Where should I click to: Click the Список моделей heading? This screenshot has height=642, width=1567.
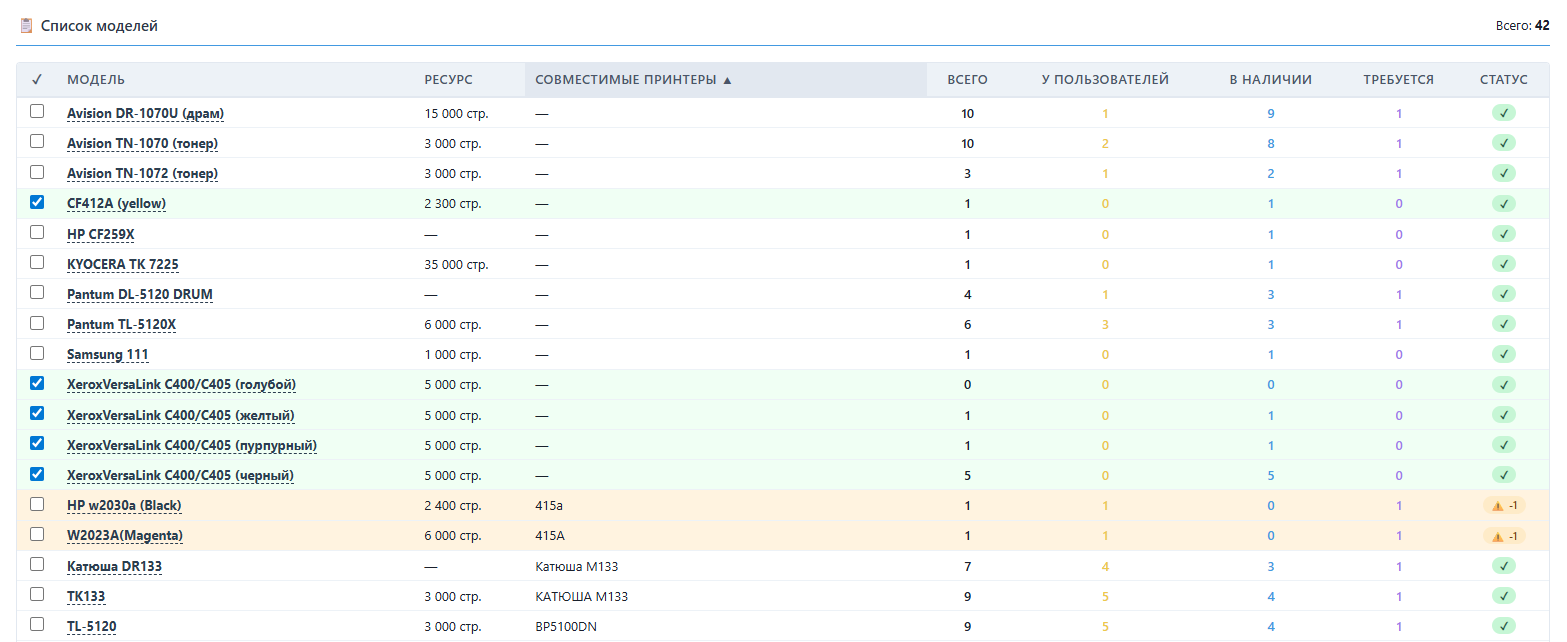coord(99,26)
